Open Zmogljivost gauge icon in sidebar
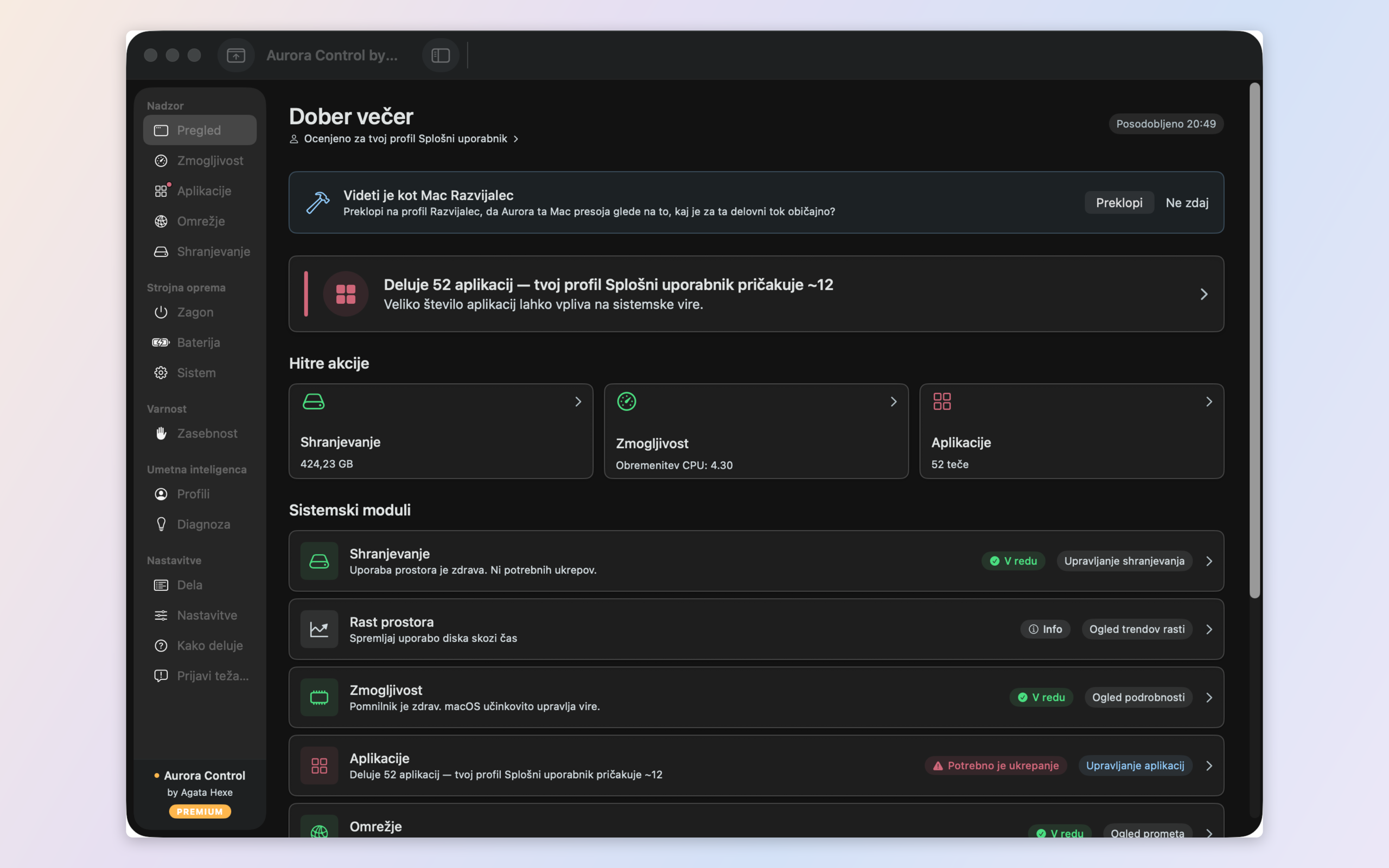1389x868 pixels. pyautogui.click(x=161, y=161)
